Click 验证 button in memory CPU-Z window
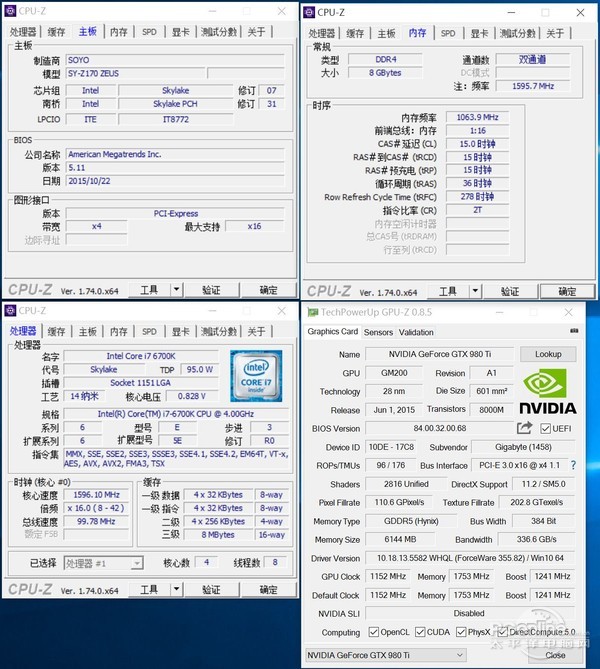600x669 pixels. [510, 291]
